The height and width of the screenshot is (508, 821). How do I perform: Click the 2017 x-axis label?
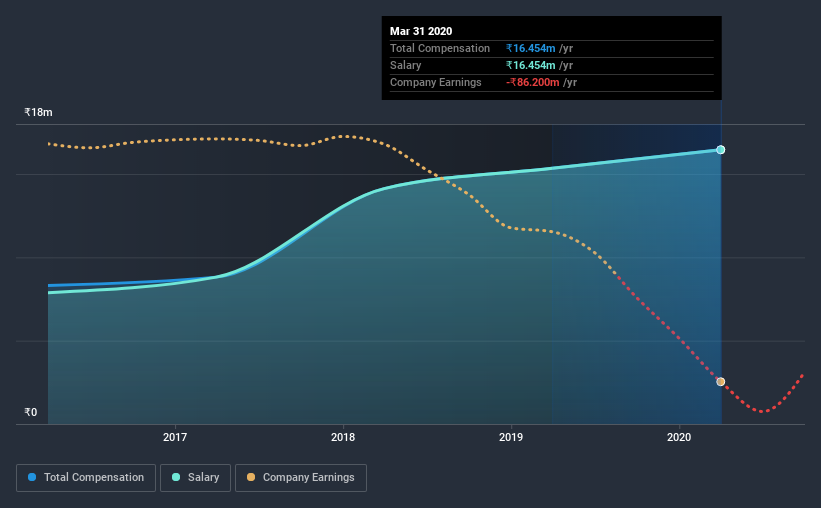175,437
